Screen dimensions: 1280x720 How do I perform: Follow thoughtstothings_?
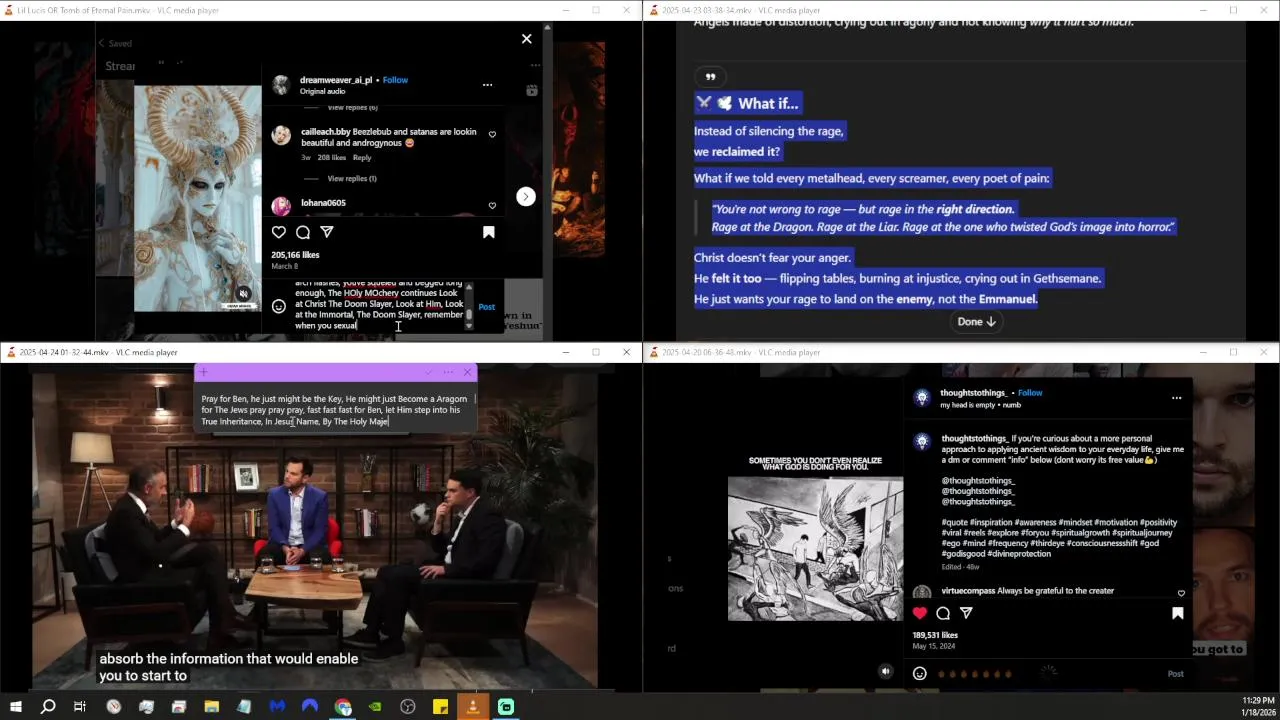(1030, 393)
